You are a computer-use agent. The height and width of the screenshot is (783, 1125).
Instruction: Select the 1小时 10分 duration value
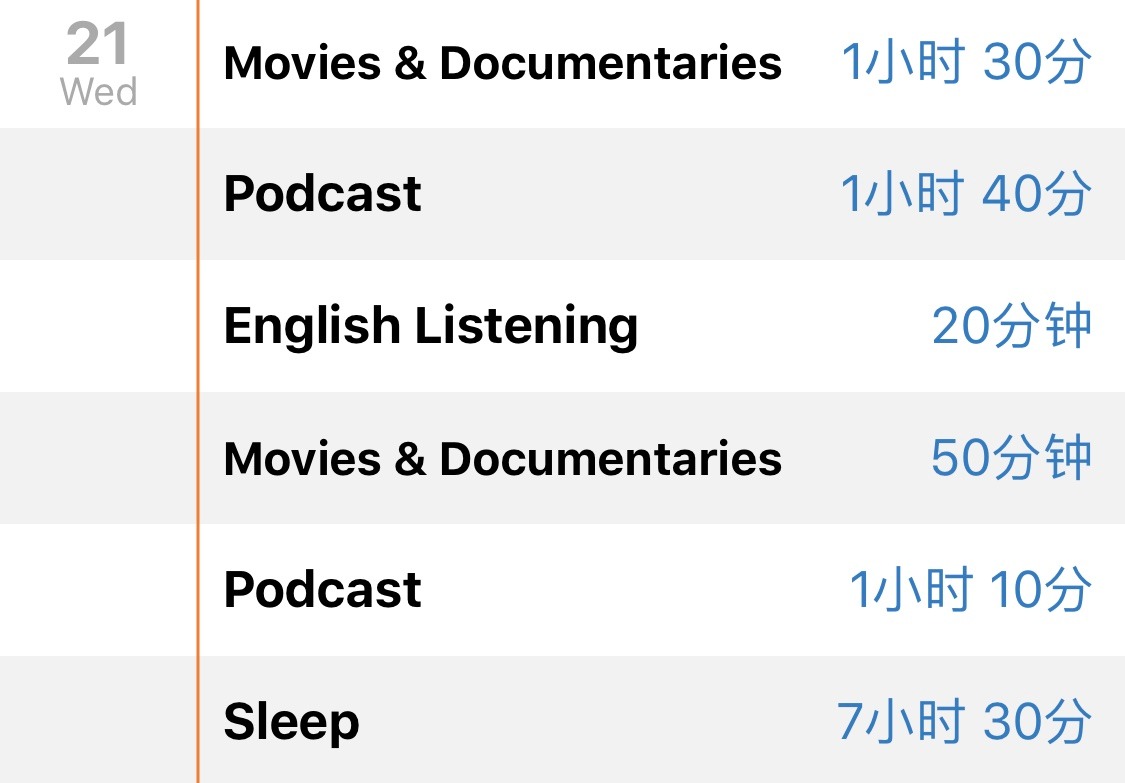(x=971, y=590)
